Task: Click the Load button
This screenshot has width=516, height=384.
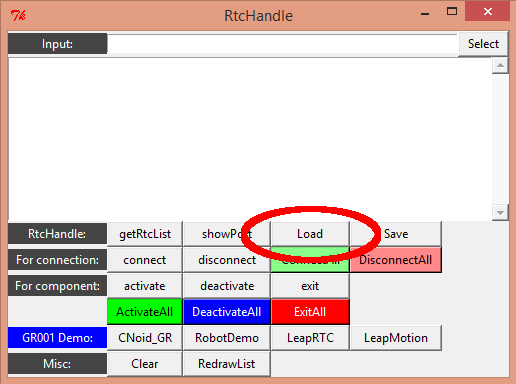Action: [x=310, y=234]
